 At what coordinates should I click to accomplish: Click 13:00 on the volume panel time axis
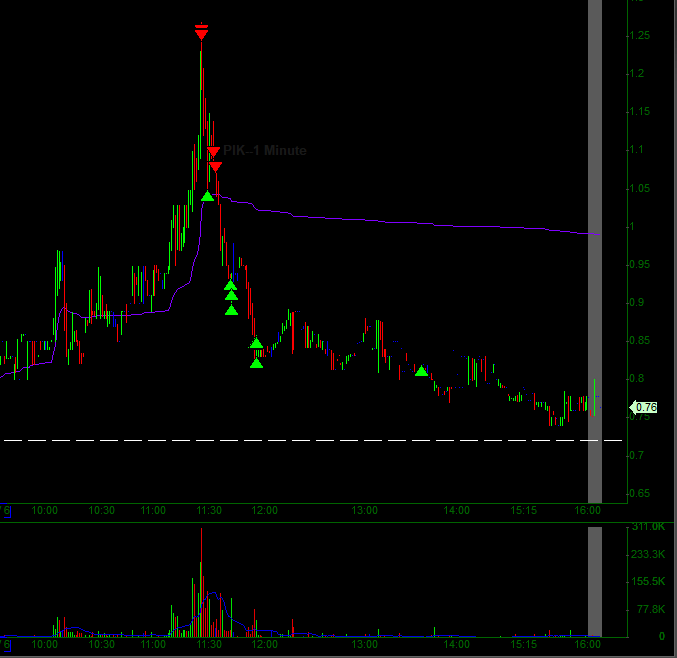(364, 644)
